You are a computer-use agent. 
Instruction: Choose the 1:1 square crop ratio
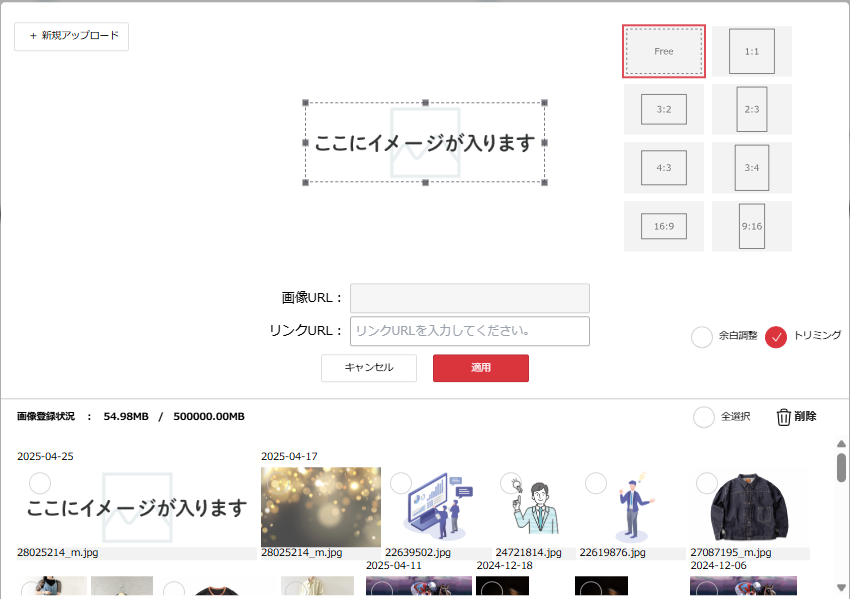(752, 51)
